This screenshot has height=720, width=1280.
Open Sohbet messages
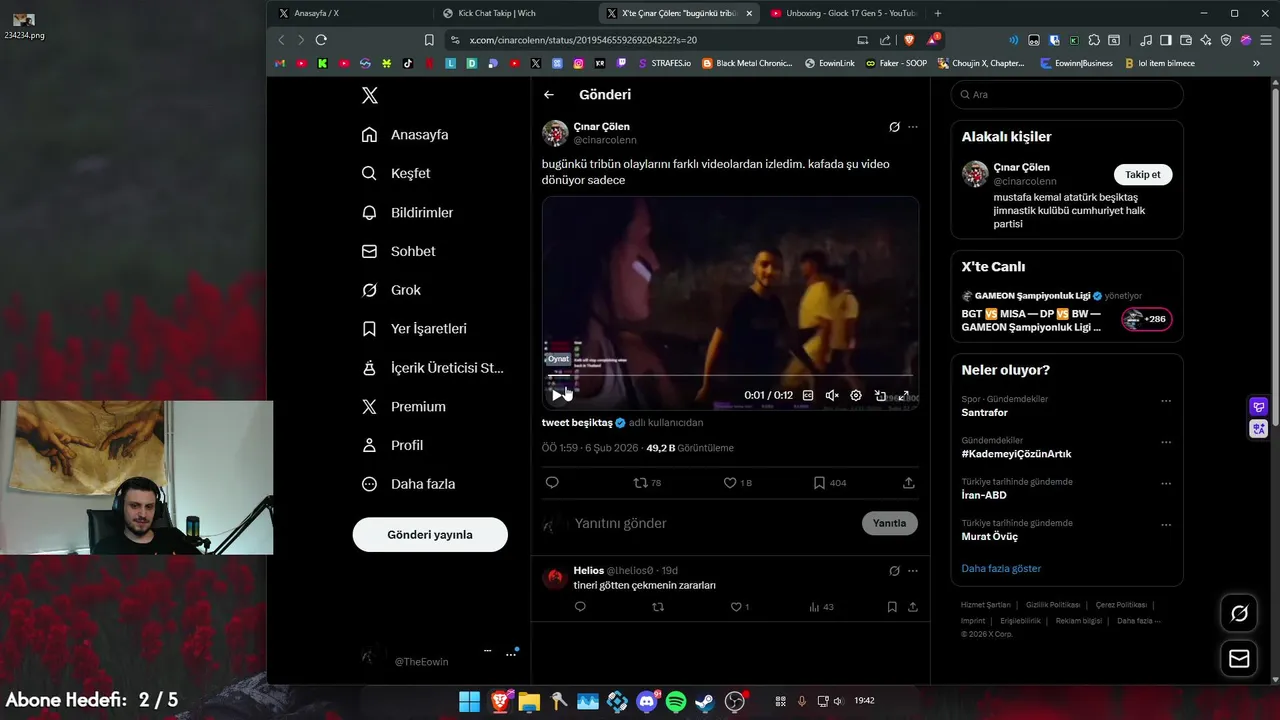[x=398, y=251]
